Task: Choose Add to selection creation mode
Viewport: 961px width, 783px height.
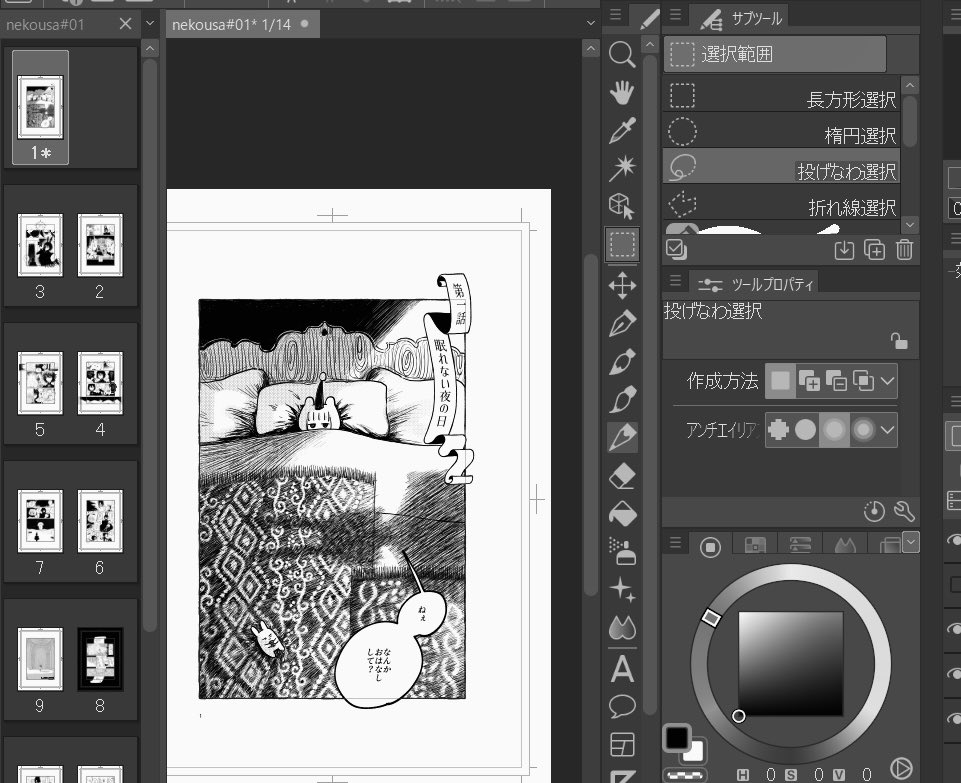Action: pyautogui.click(x=808, y=380)
